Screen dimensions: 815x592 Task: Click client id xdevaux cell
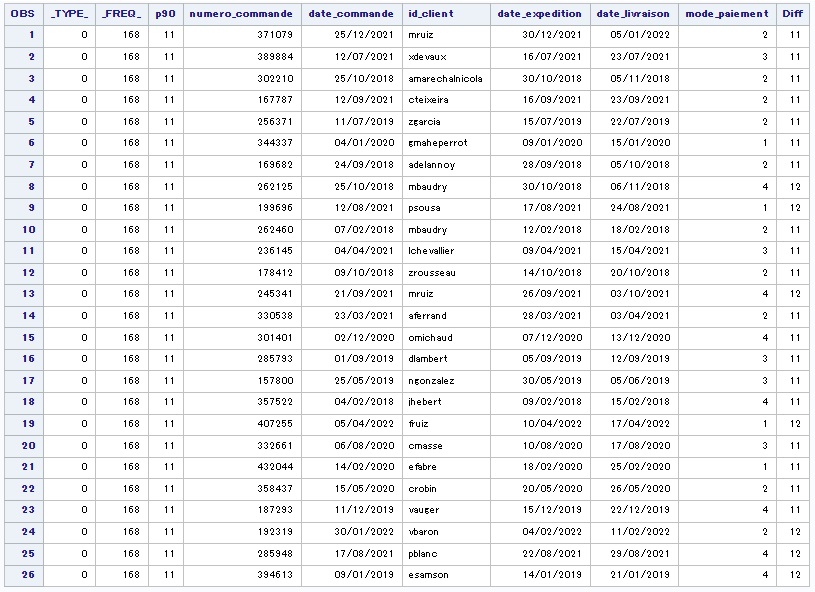431,57
